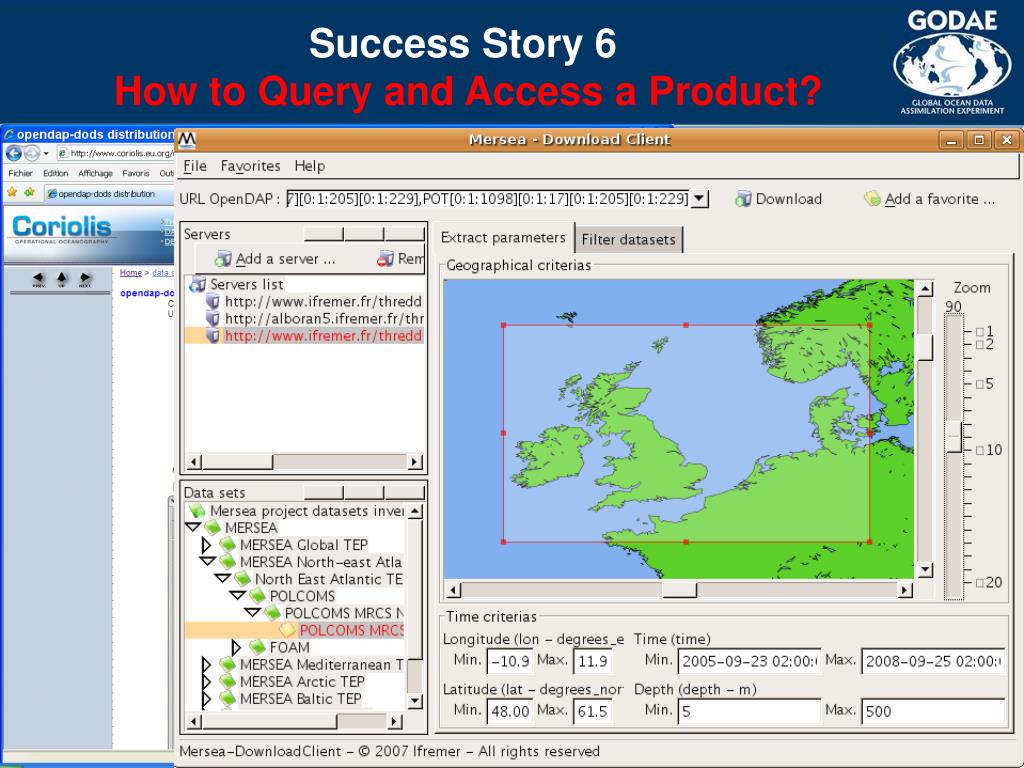Click the MERSEA Arctic TEP dataset icon
The image size is (1024, 768).
(x=227, y=681)
